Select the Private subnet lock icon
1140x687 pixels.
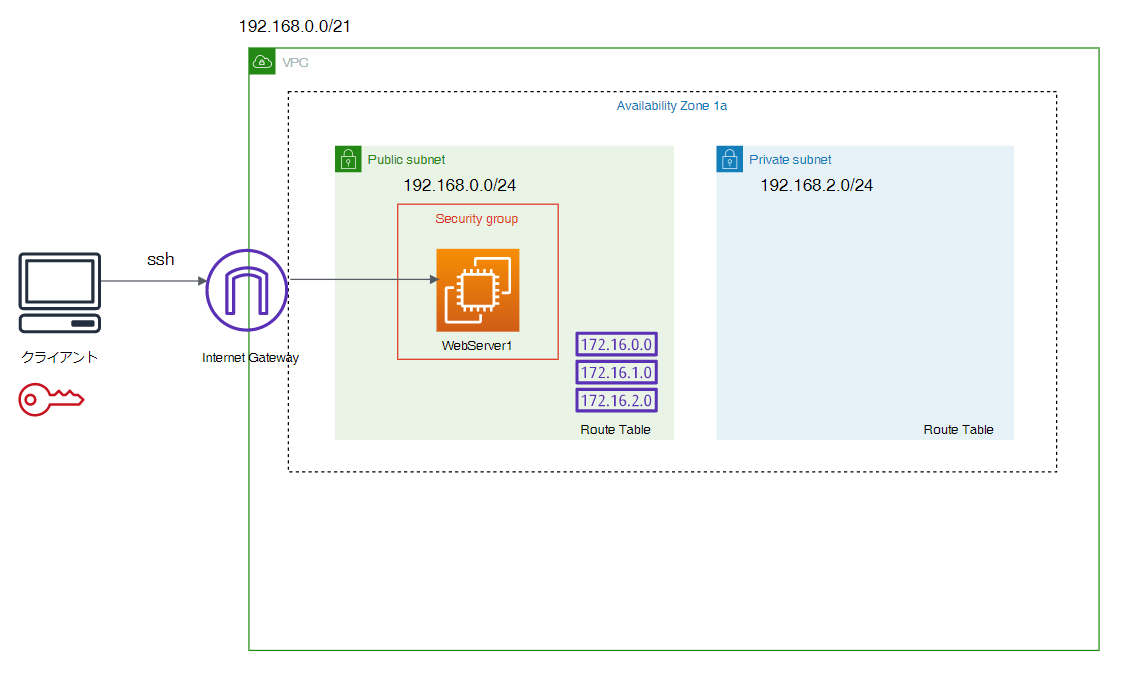729,159
